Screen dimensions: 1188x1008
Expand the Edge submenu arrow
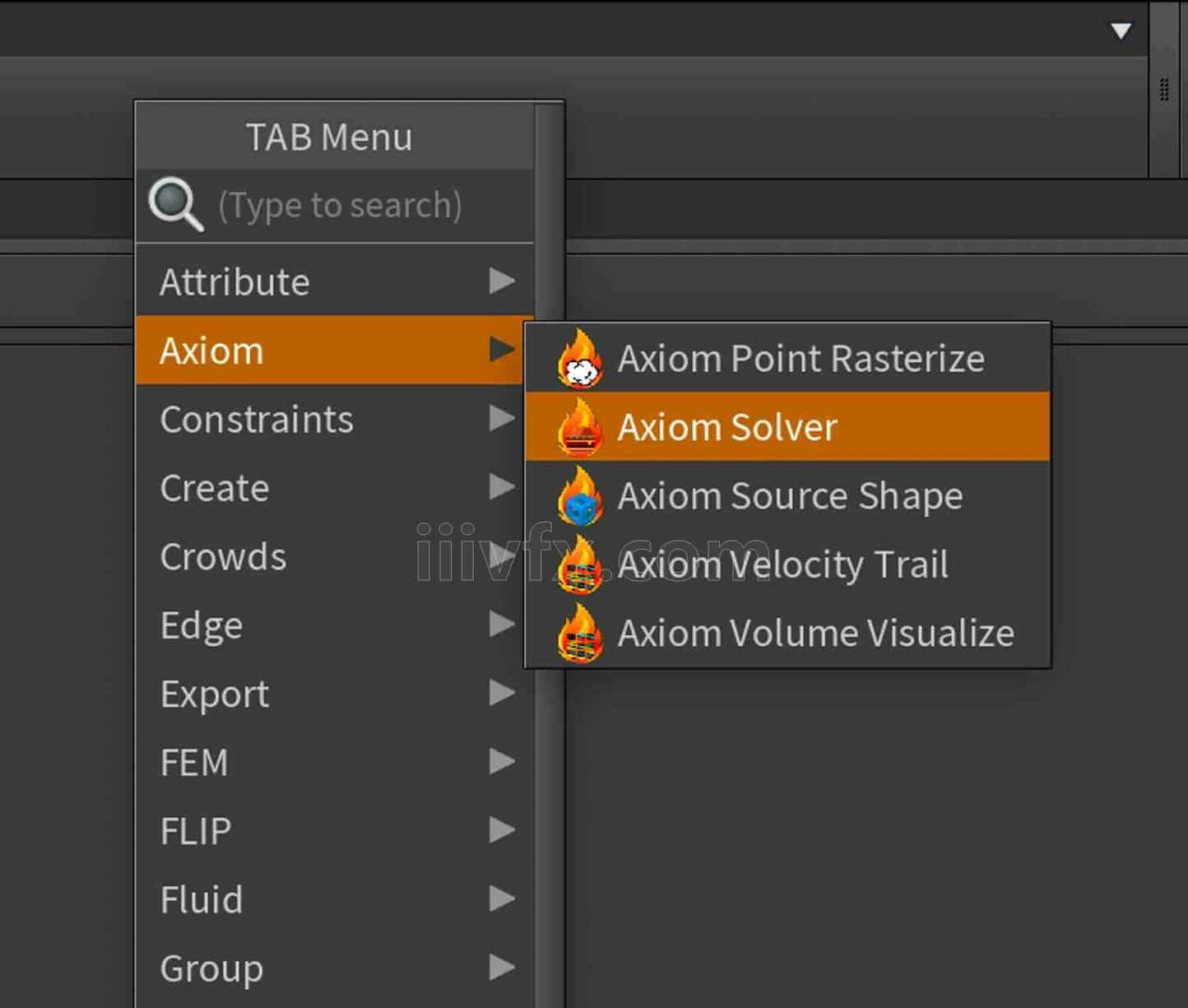(502, 625)
